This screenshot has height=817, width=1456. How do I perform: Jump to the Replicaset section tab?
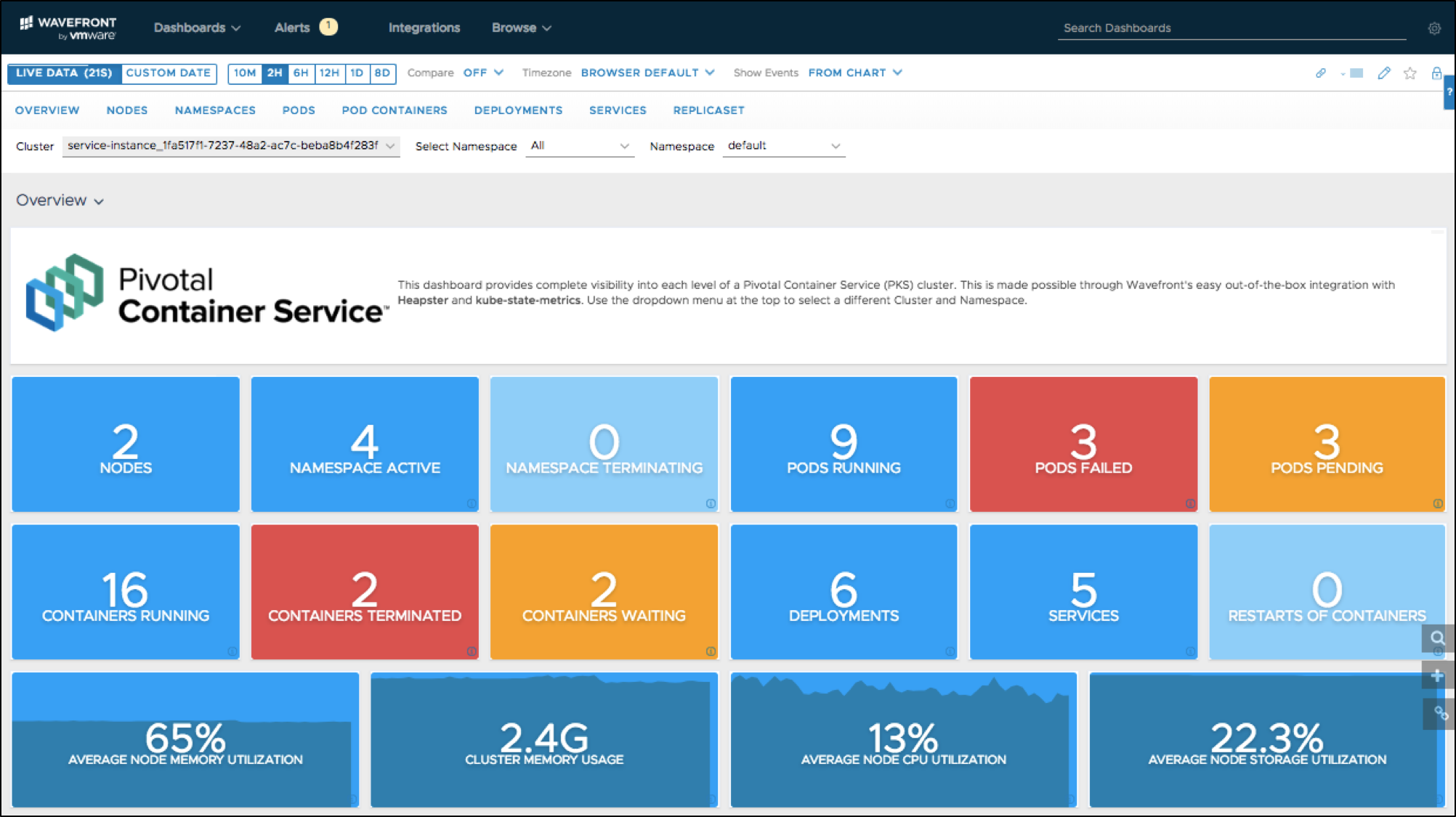[709, 110]
